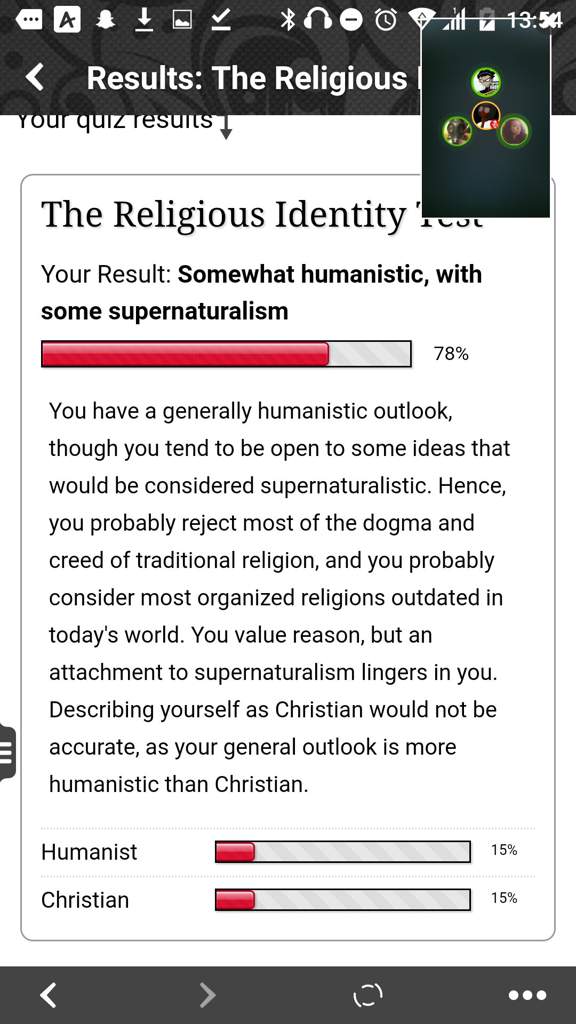Tap the Humanist 15% score bar

point(343,852)
